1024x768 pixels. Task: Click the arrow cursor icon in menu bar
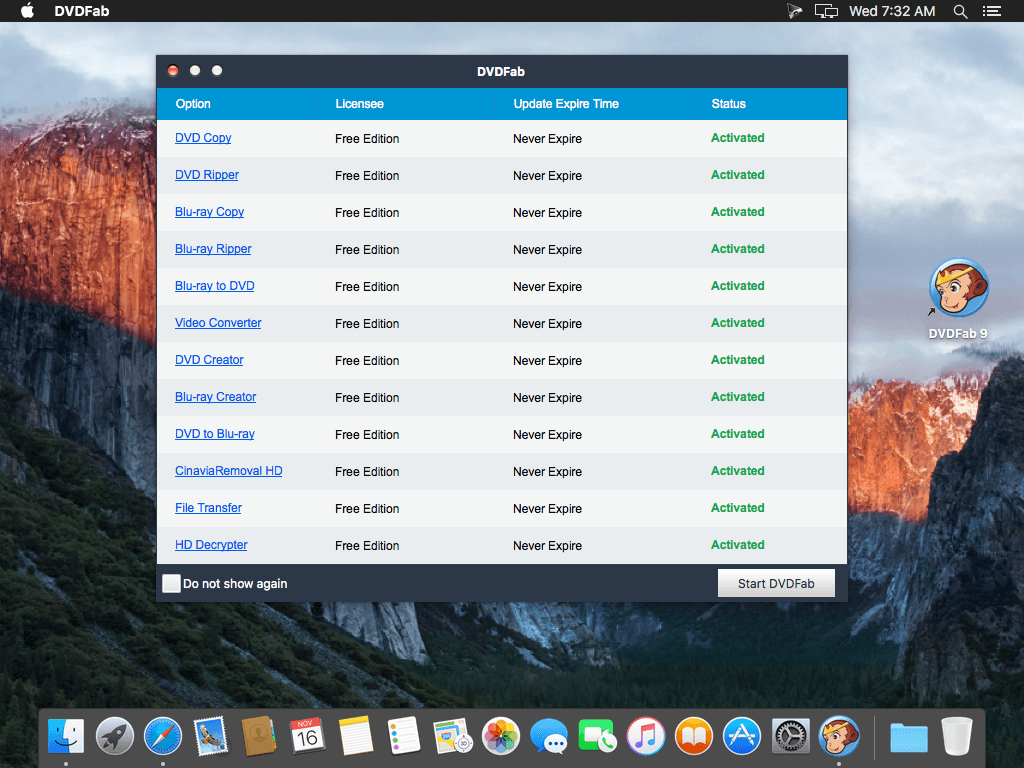tap(794, 11)
